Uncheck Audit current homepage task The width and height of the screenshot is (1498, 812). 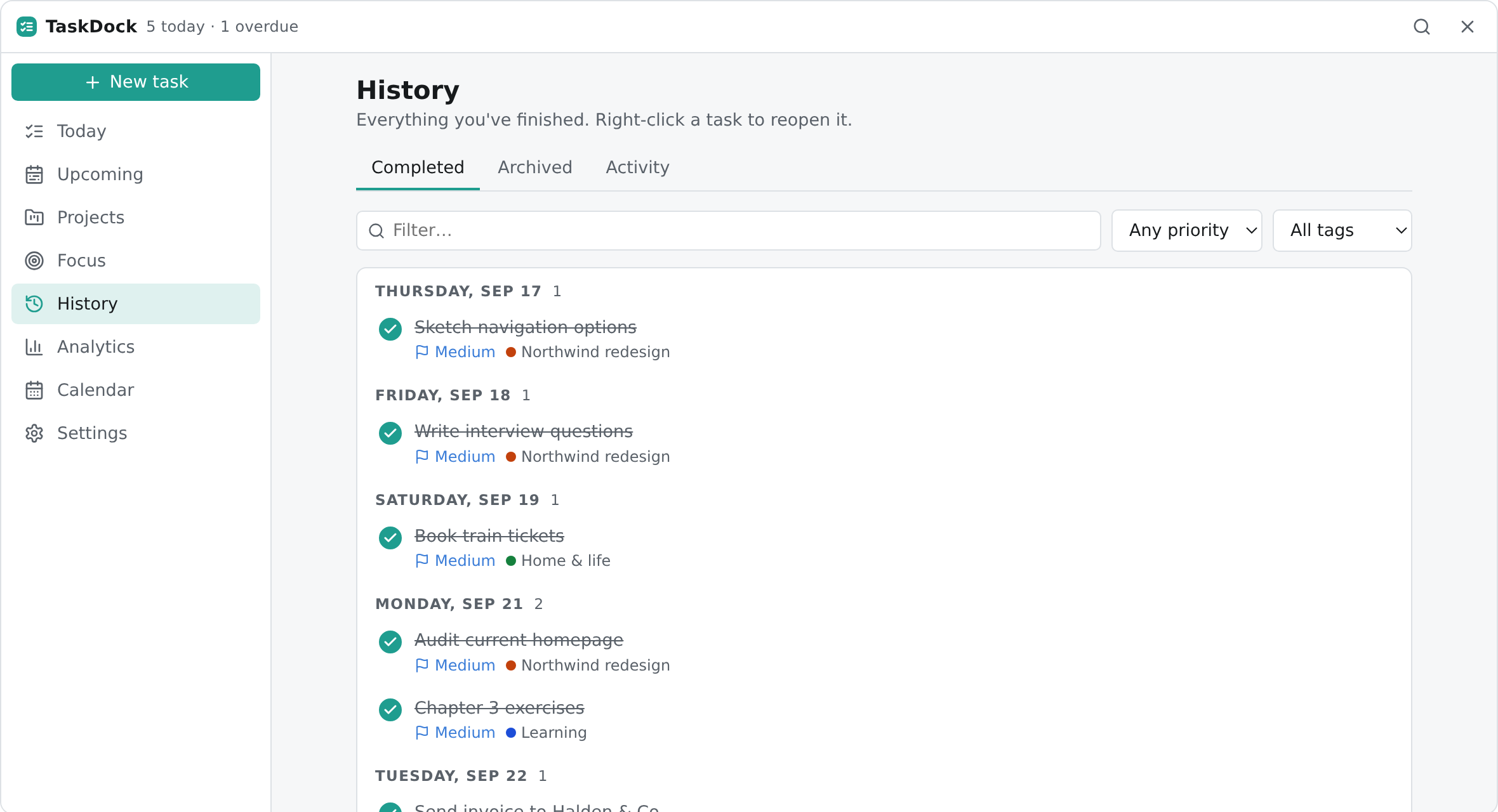(x=390, y=642)
